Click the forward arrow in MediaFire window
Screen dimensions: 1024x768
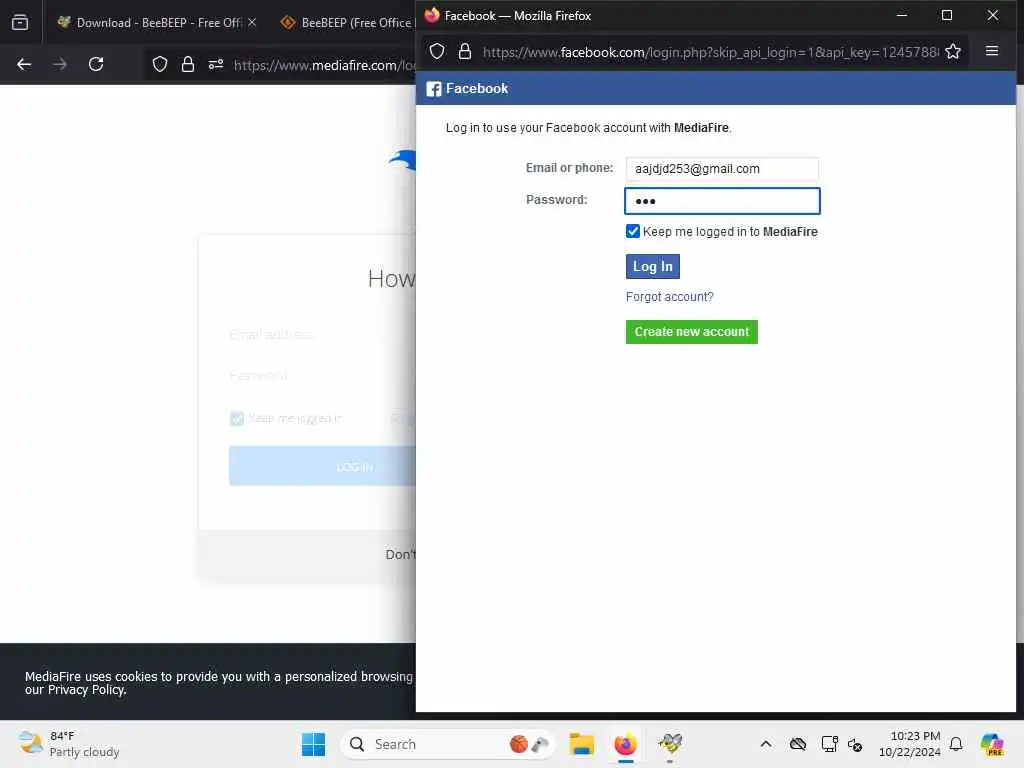60,64
